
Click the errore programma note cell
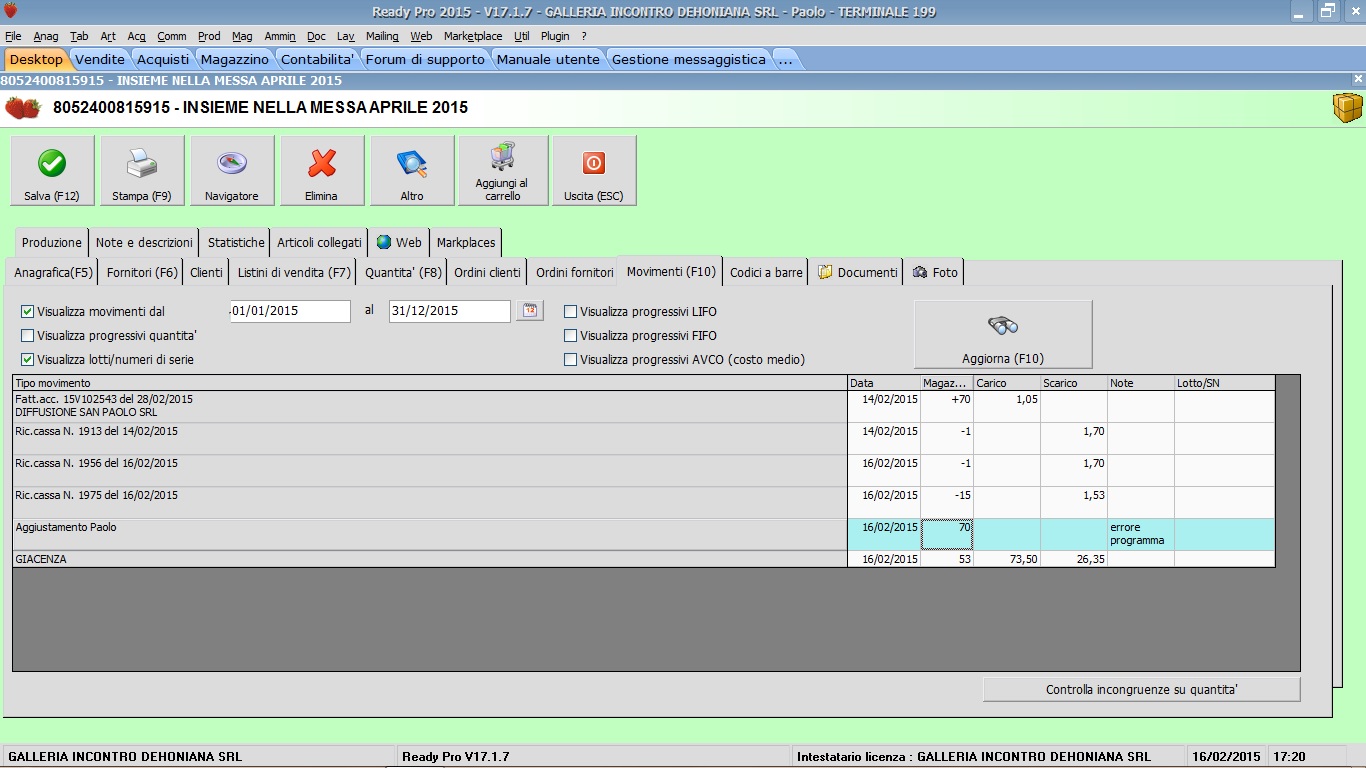point(1141,534)
